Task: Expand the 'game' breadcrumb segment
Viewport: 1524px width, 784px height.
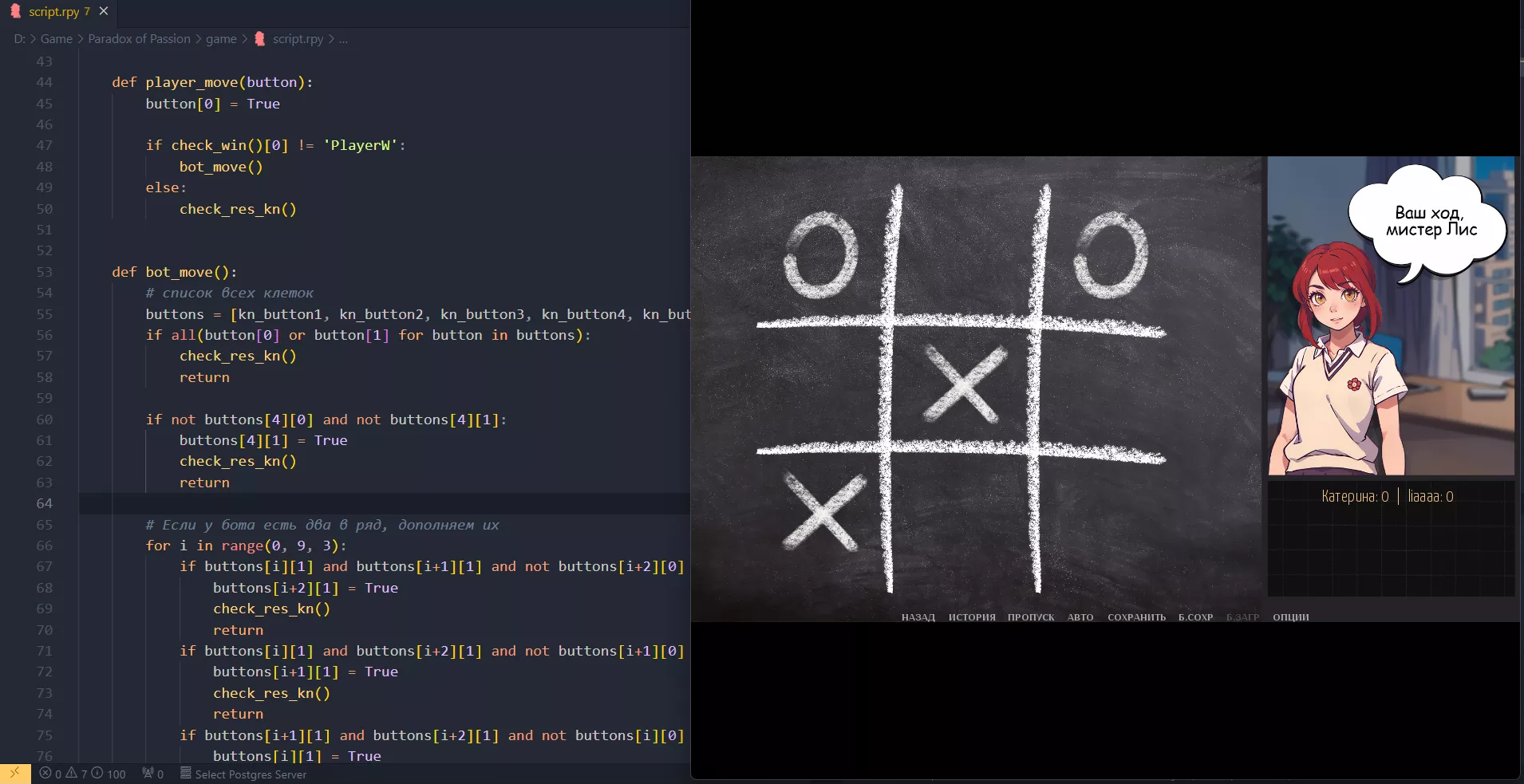Action: [x=221, y=39]
